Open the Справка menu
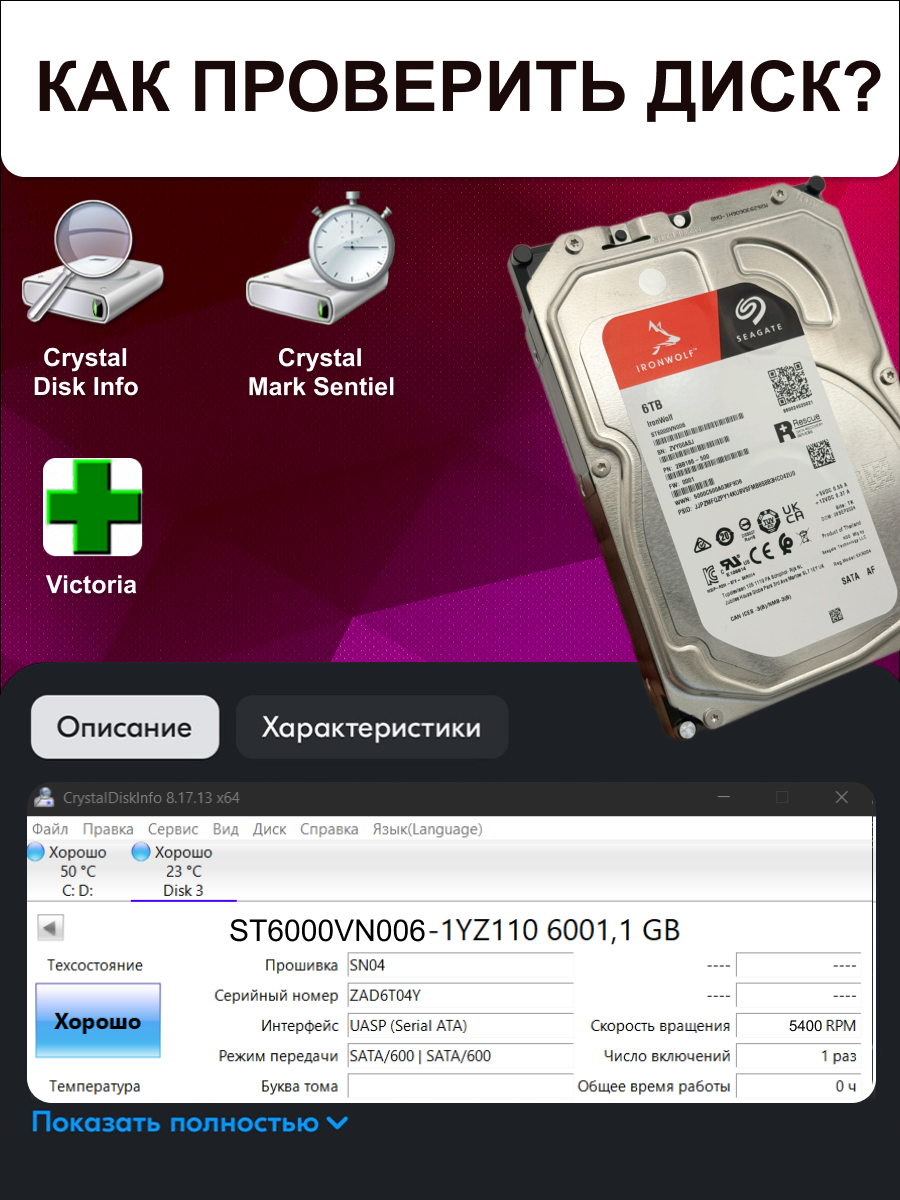 pyautogui.click(x=329, y=829)
